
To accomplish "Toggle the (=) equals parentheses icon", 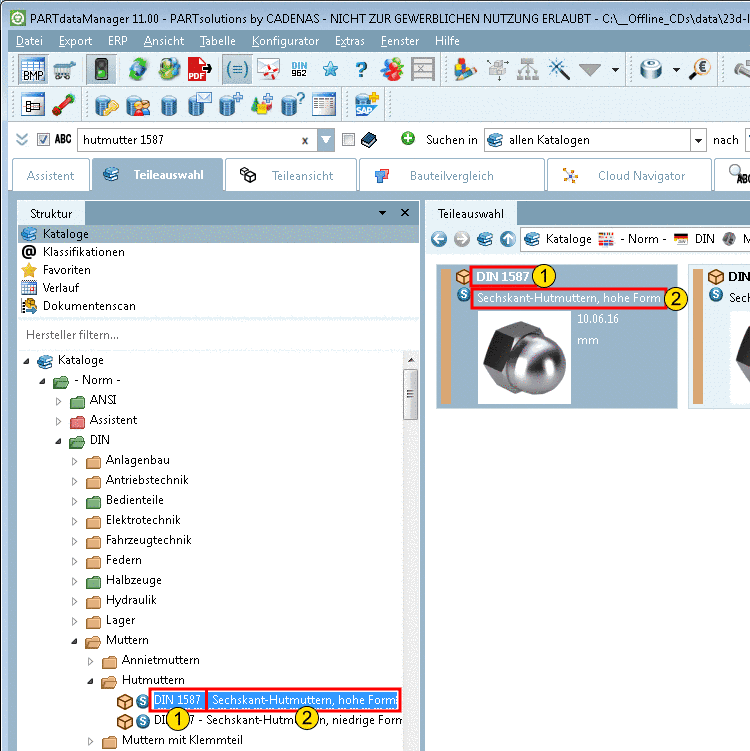I will coord(237,69).
